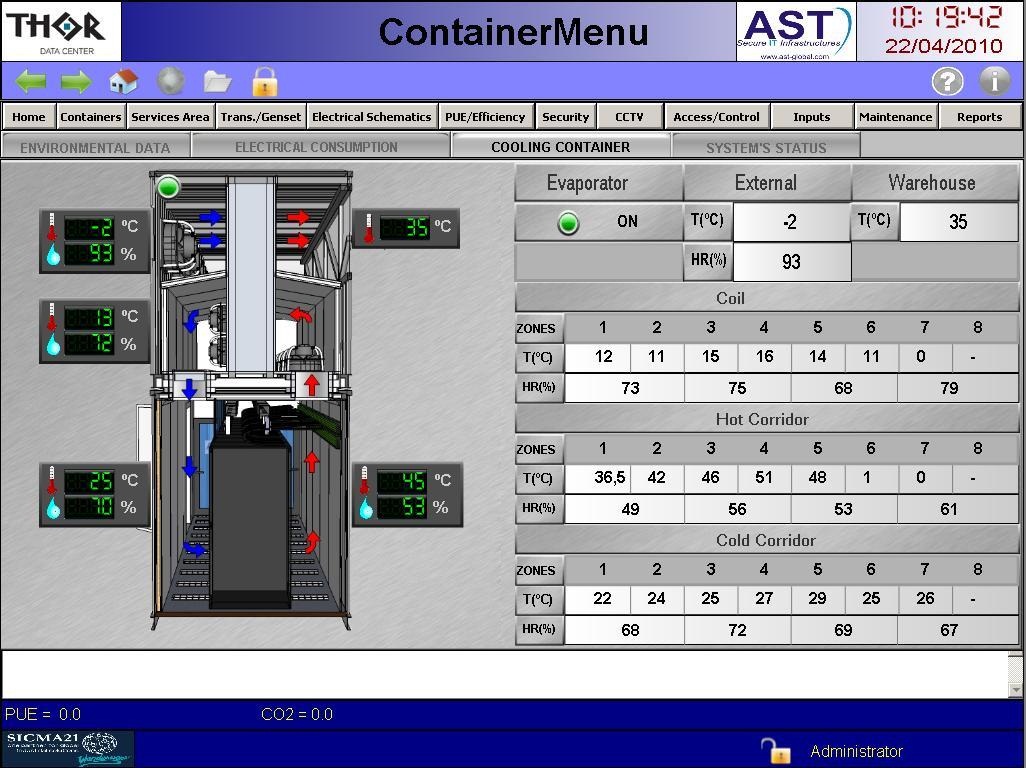Go to home via house icon
The image size is (1026, 768).
point(123,81)
